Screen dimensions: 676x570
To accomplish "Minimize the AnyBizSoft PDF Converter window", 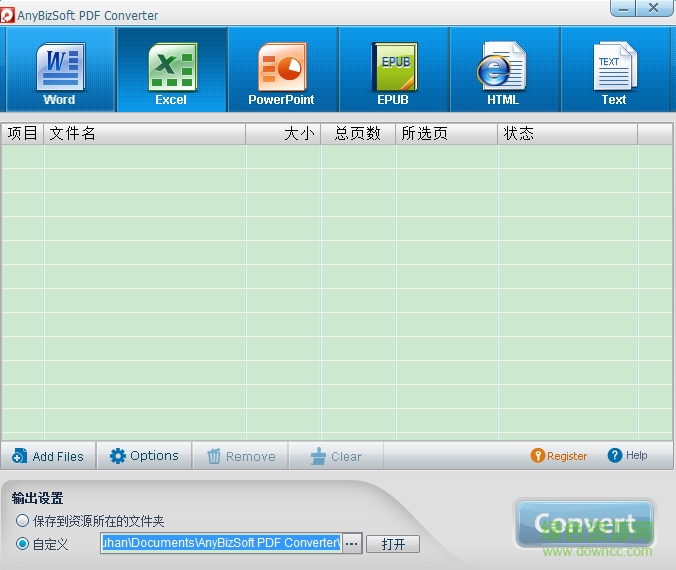I will point(623,8).
